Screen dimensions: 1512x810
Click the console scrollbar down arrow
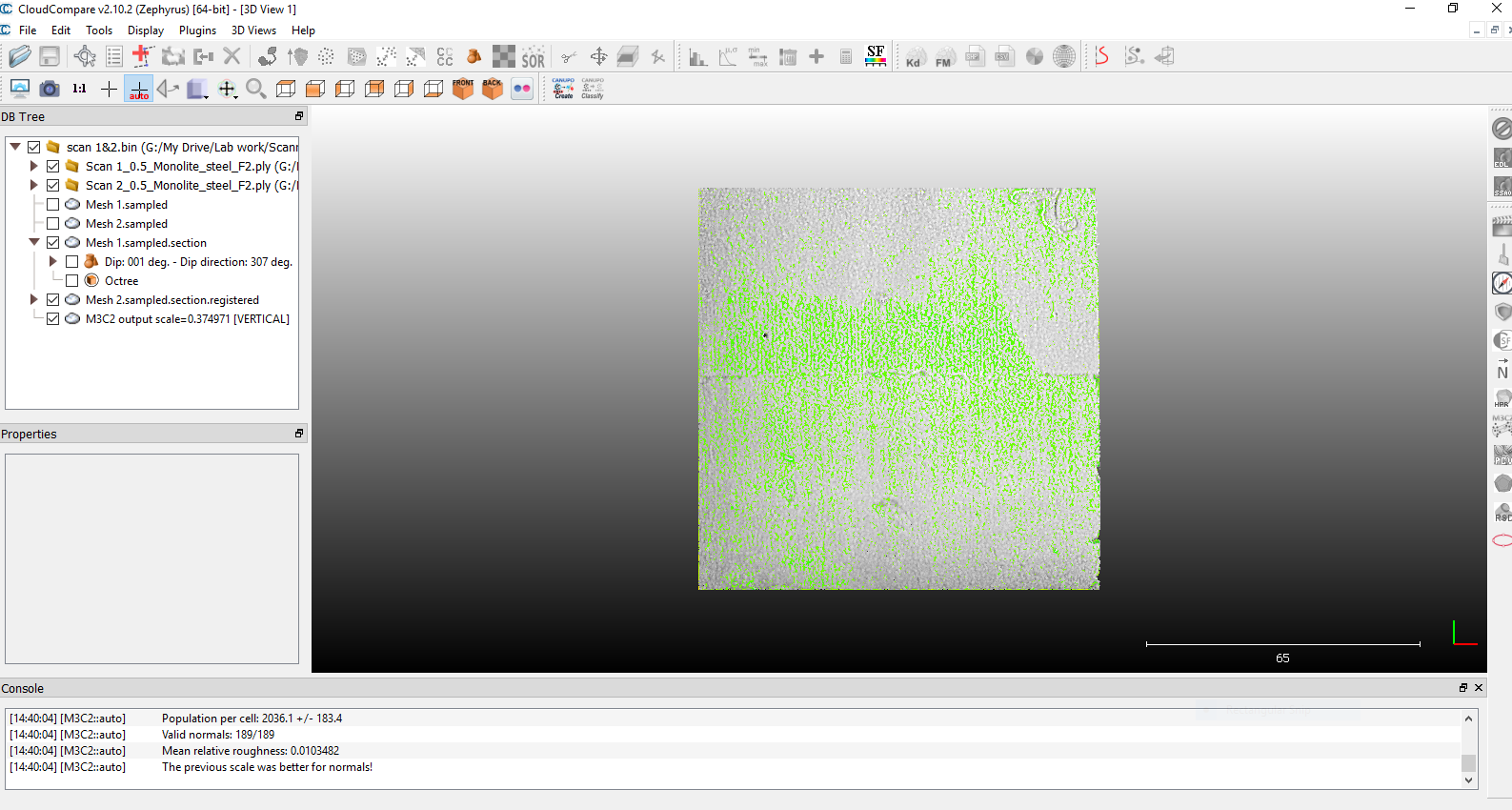[x=1468, y=780]
